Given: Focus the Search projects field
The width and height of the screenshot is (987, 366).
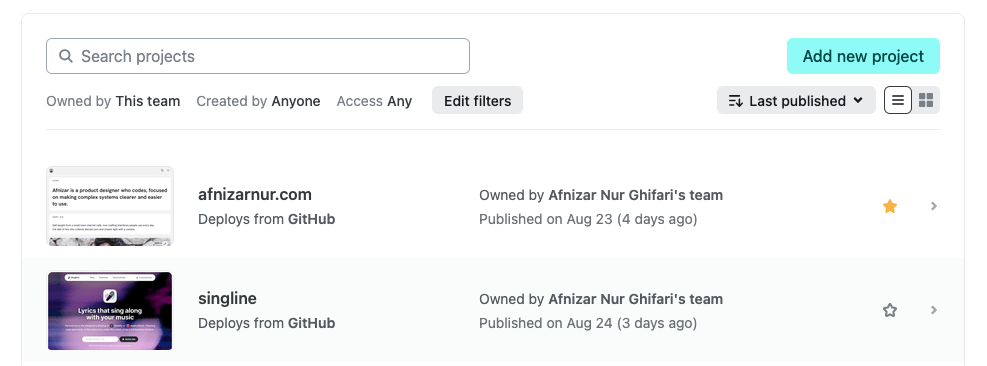Looking at the screenshot, I should tap(257, 56).
